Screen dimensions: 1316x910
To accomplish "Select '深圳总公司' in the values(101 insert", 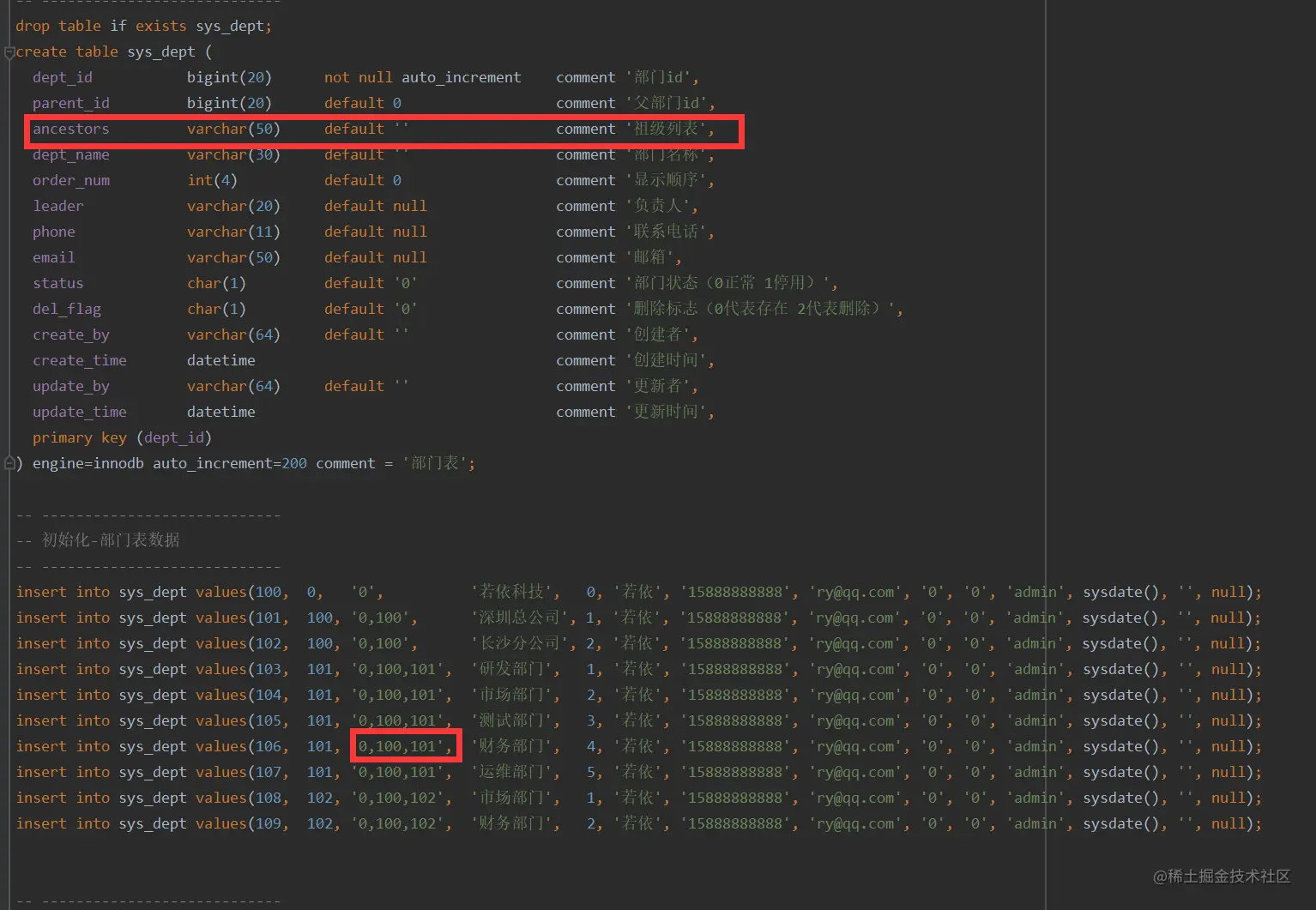I will [x=520, y=618].
